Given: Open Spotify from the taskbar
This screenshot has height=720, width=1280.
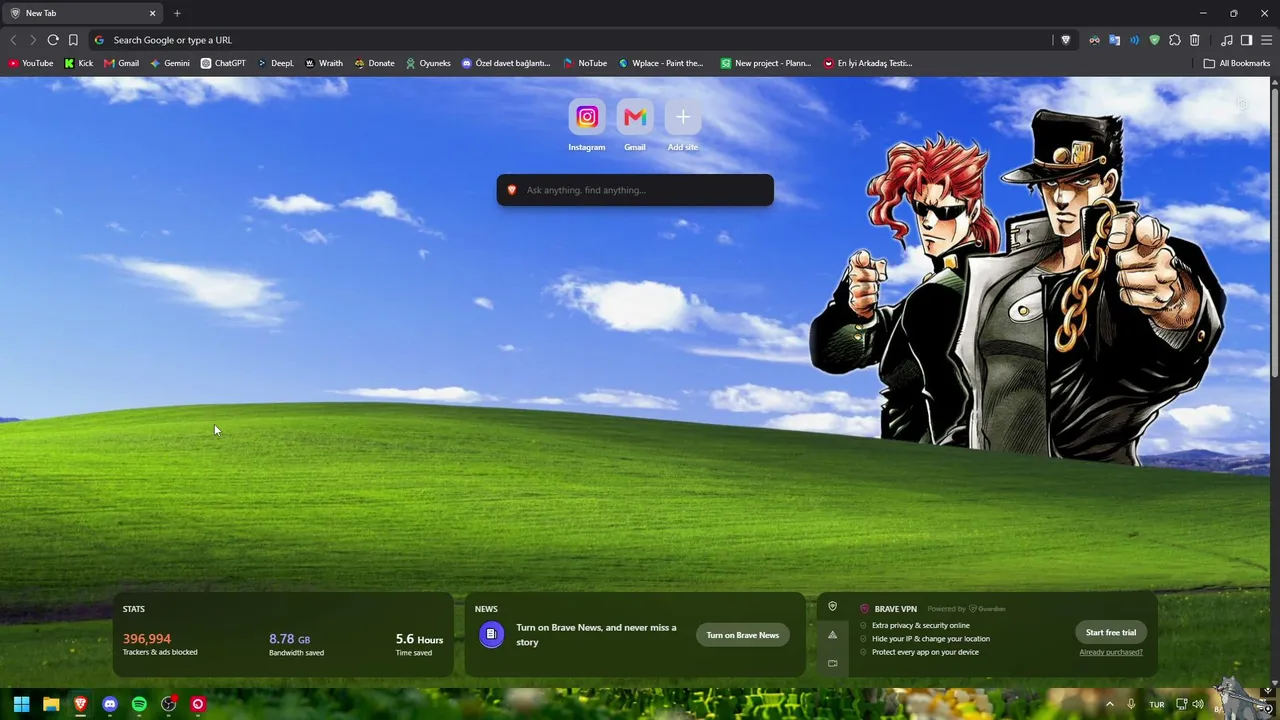Looking at the screenshot, I should [x=139, y=704].
